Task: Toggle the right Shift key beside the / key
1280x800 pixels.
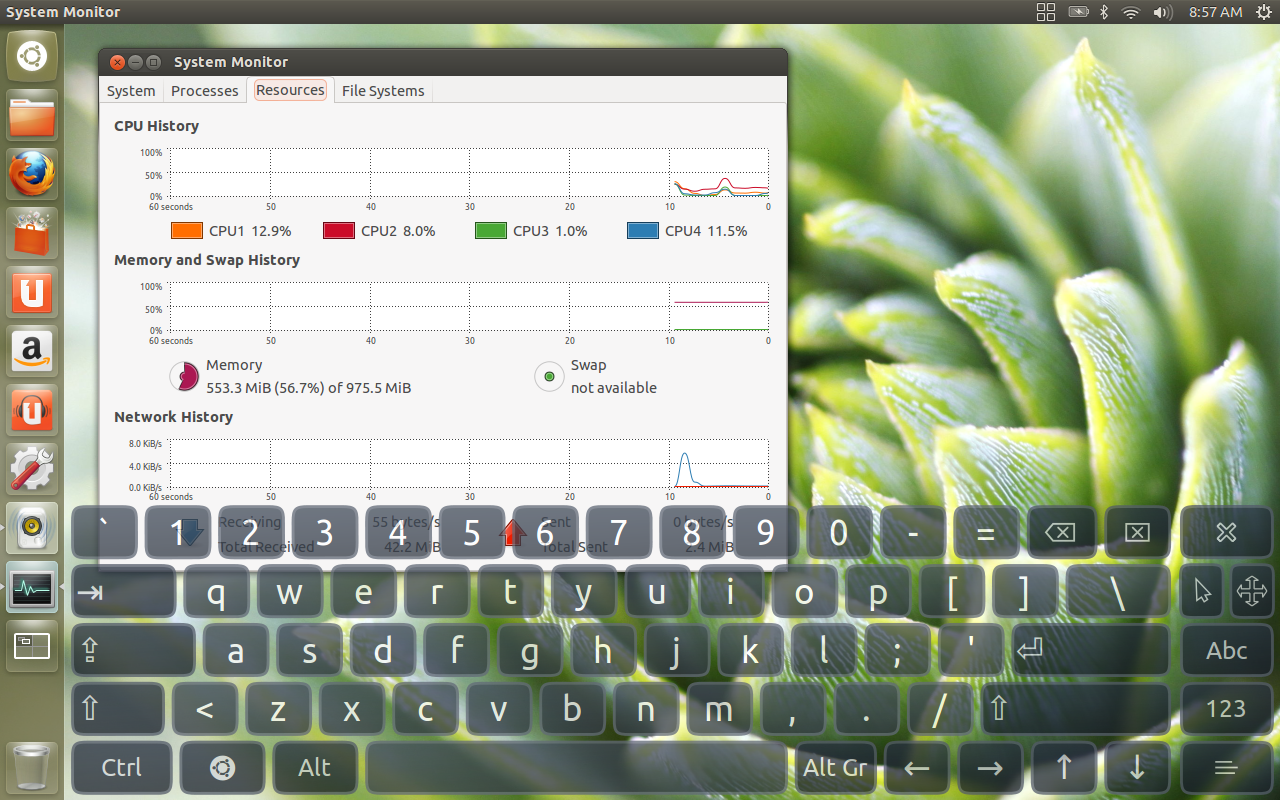Action: pos(1076,709)
